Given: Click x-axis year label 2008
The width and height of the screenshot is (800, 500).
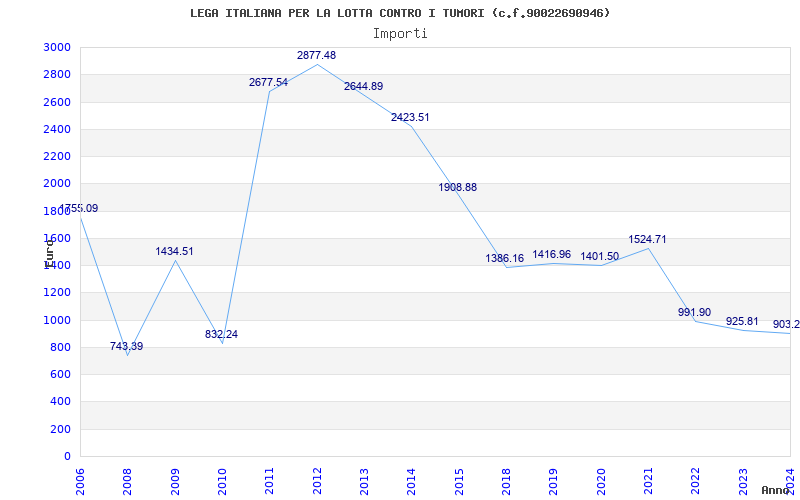Looking at the screenshot, I should point(128,481).
